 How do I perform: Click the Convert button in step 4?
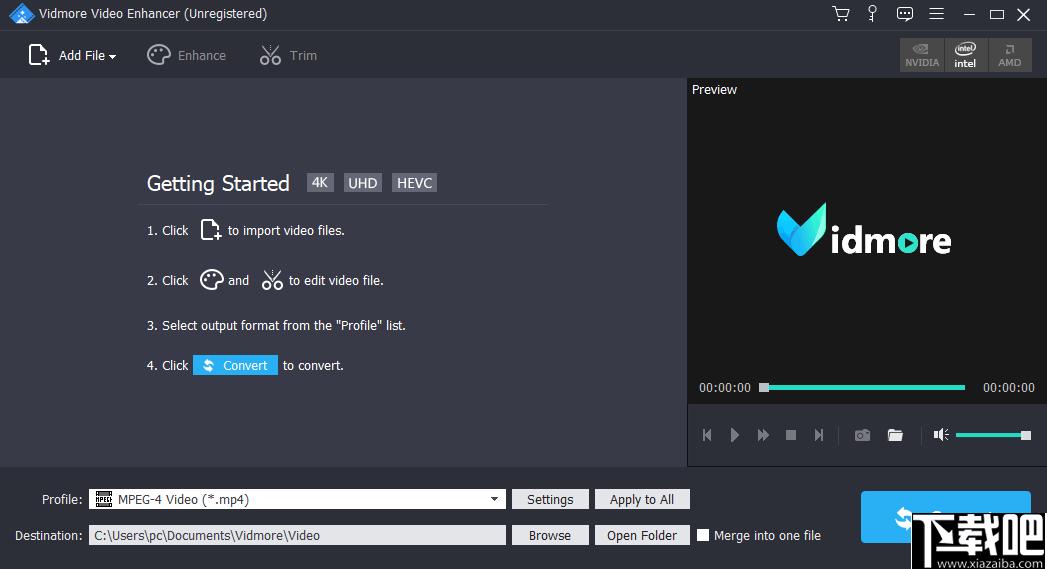point(235,365)
